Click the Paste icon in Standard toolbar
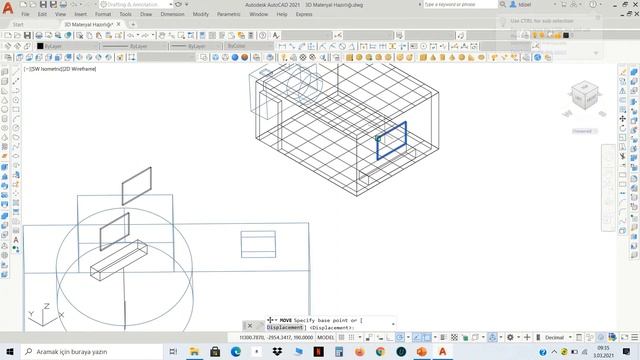This screenshot has height=360, width=640. [x=99, y=36]
